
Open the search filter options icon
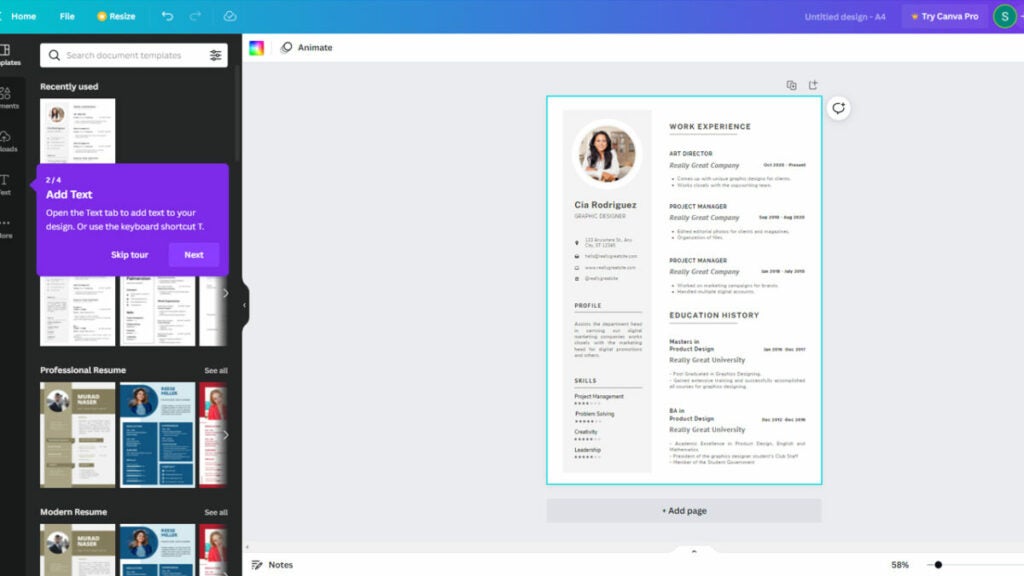[216, 56]
